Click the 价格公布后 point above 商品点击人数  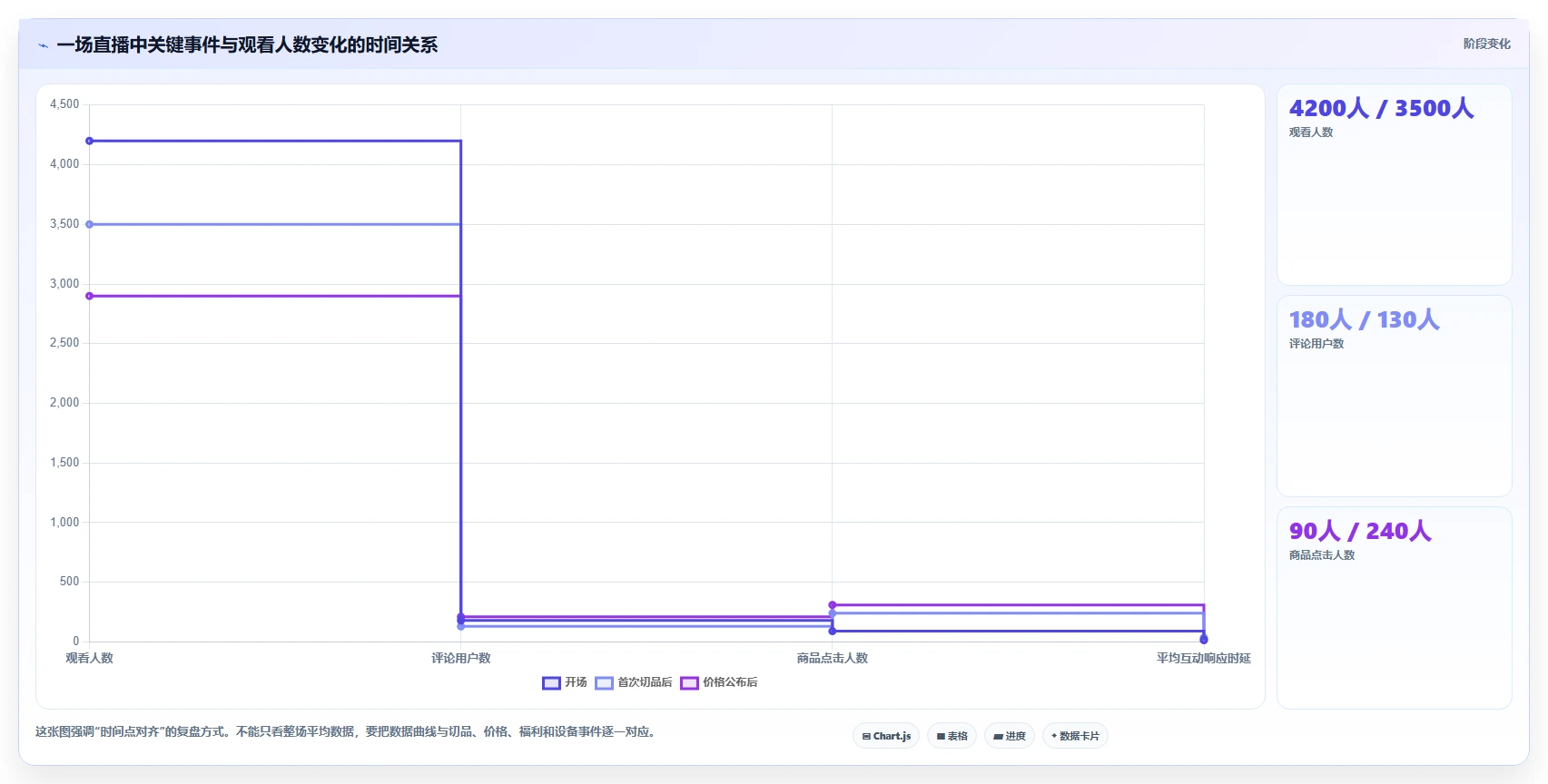(x=833, y=605)
